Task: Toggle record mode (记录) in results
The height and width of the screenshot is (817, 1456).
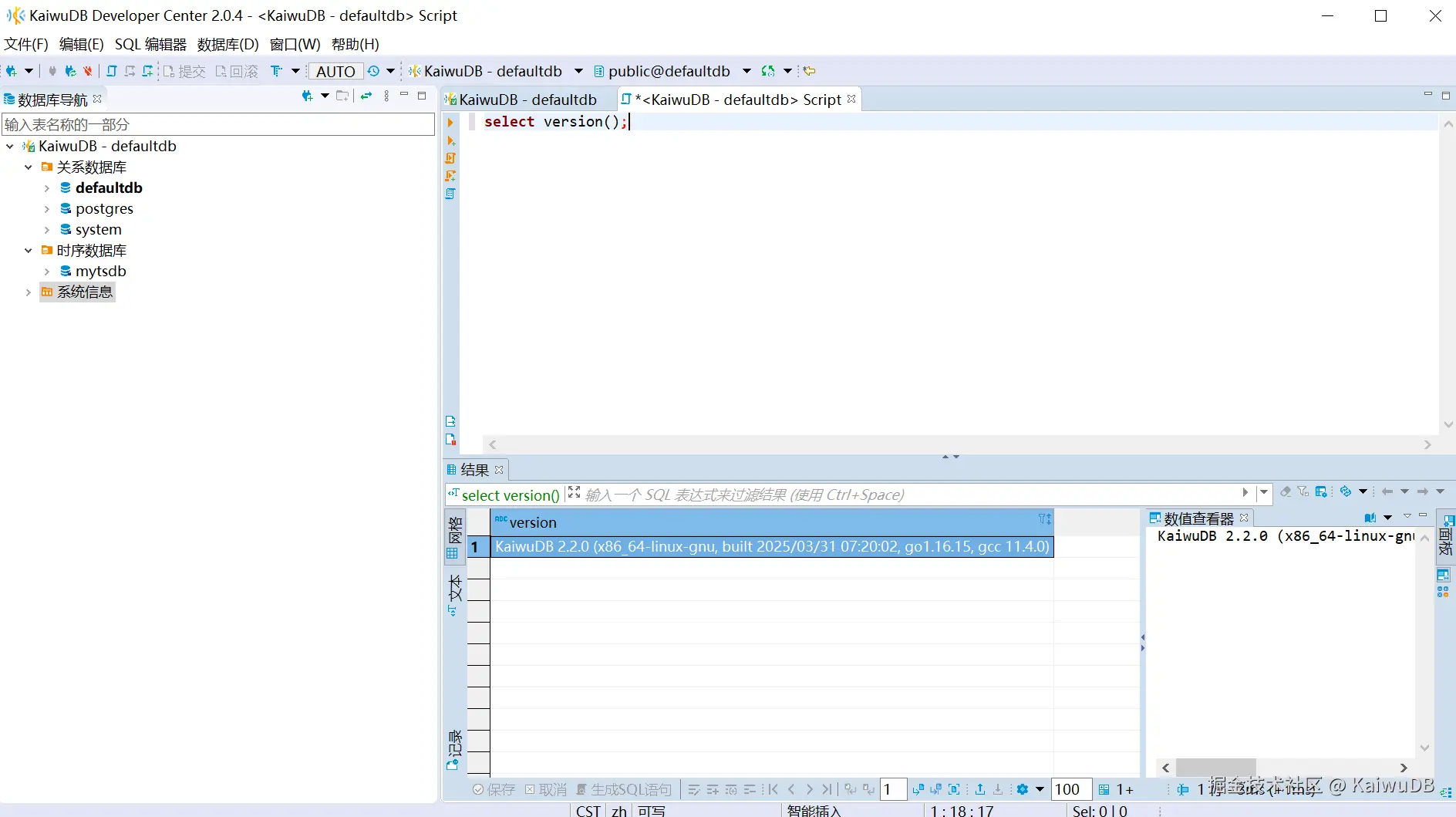Action: click(454, 750)
